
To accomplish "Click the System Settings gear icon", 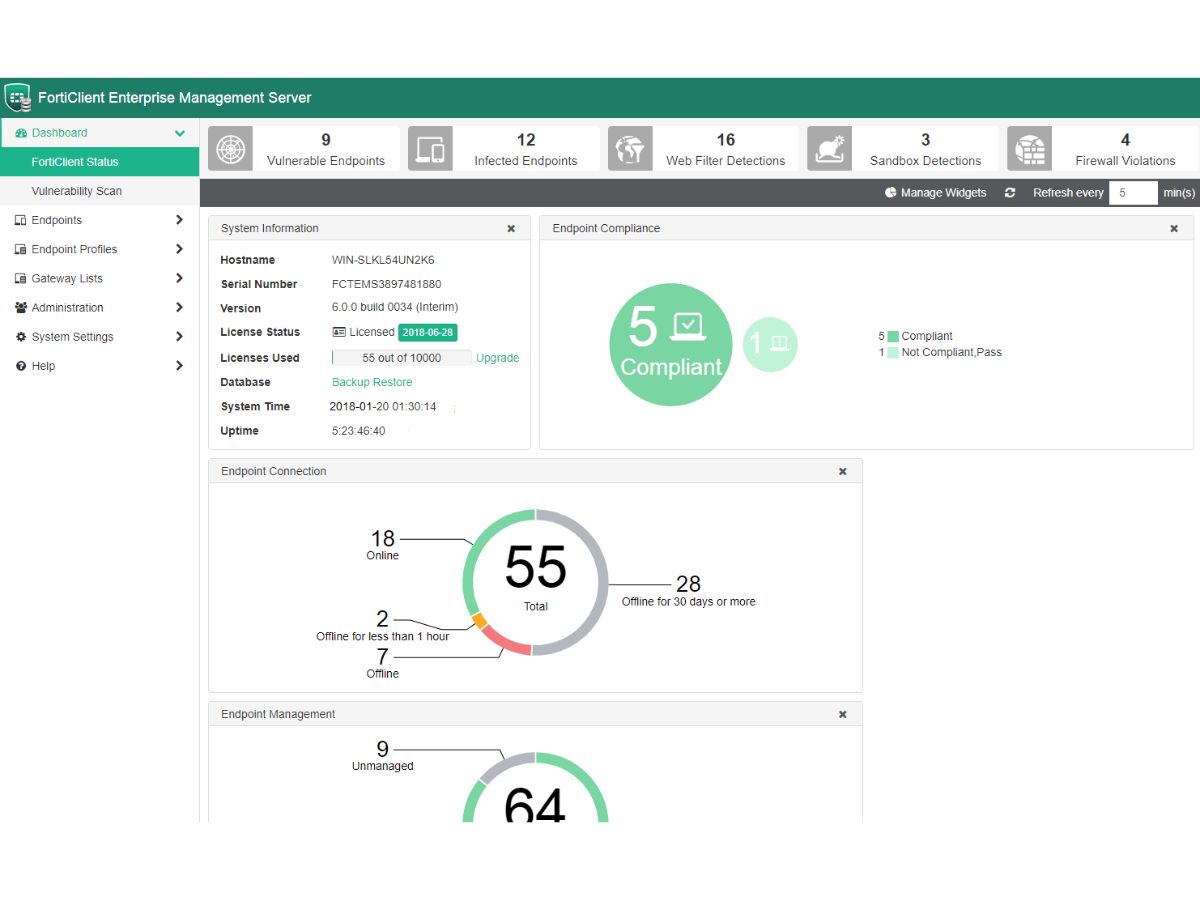I will pos(21,337).
